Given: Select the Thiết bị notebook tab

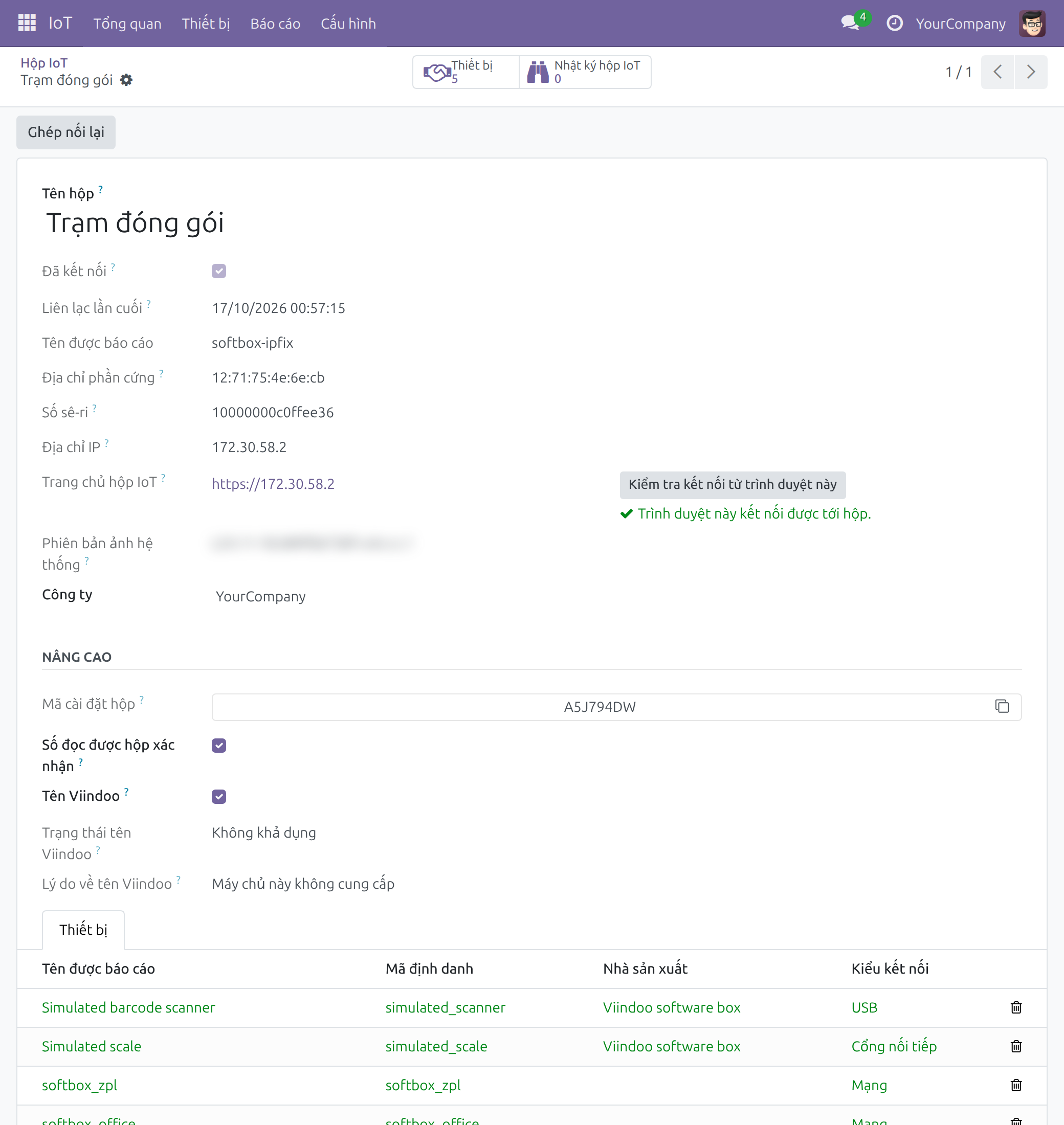Looking at the screenshot, I should coord(83,930).
